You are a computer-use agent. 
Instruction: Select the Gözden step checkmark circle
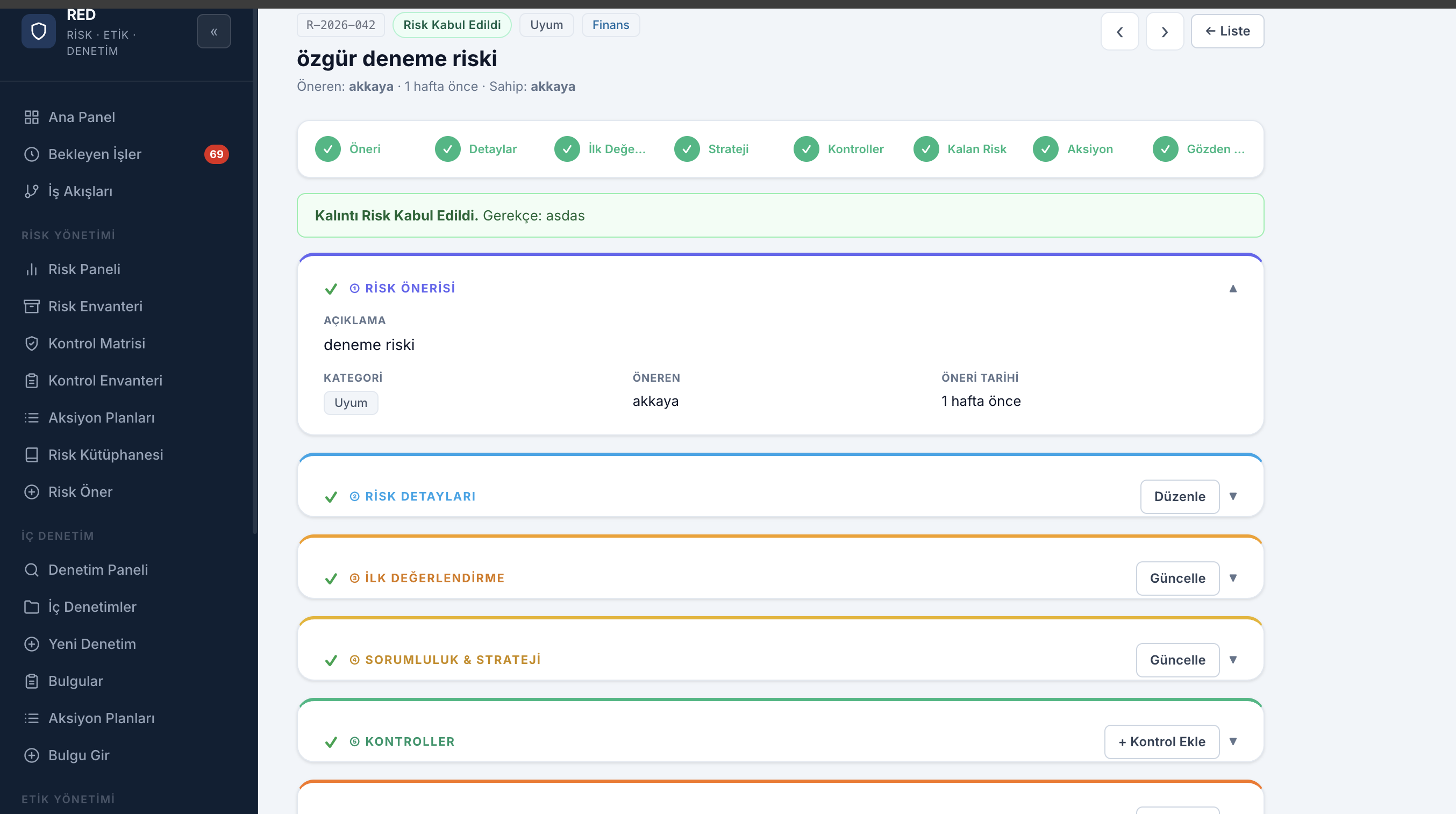pyautogui.click(x=1166, y=149)
